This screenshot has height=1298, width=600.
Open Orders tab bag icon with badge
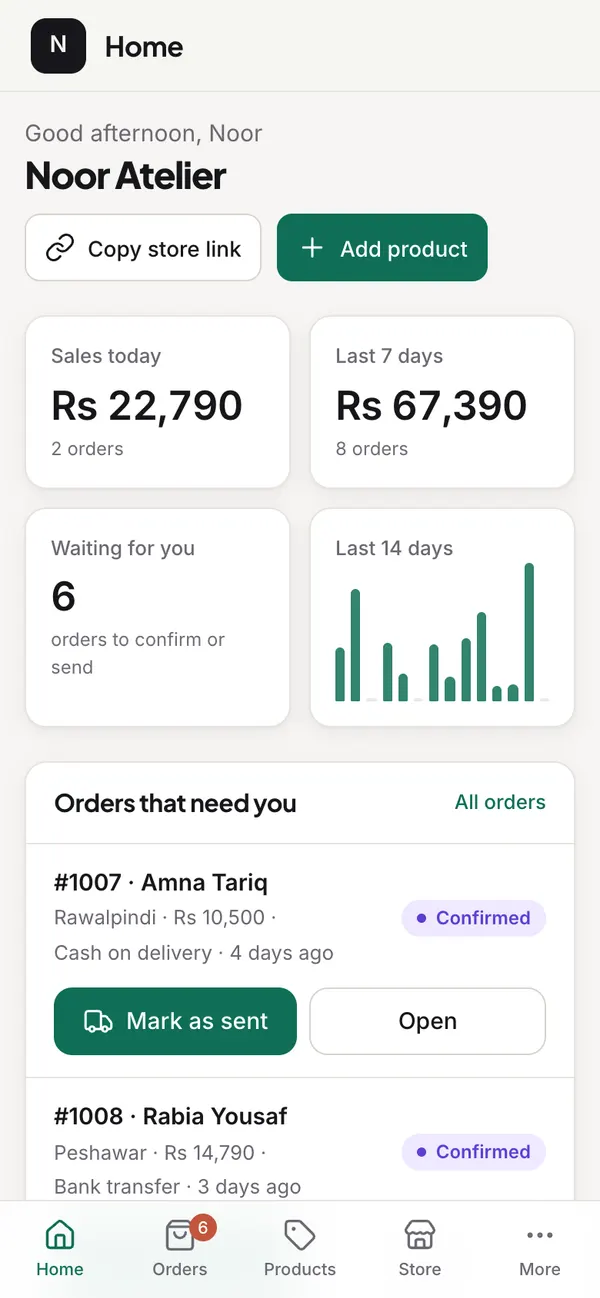(180, 1235)
